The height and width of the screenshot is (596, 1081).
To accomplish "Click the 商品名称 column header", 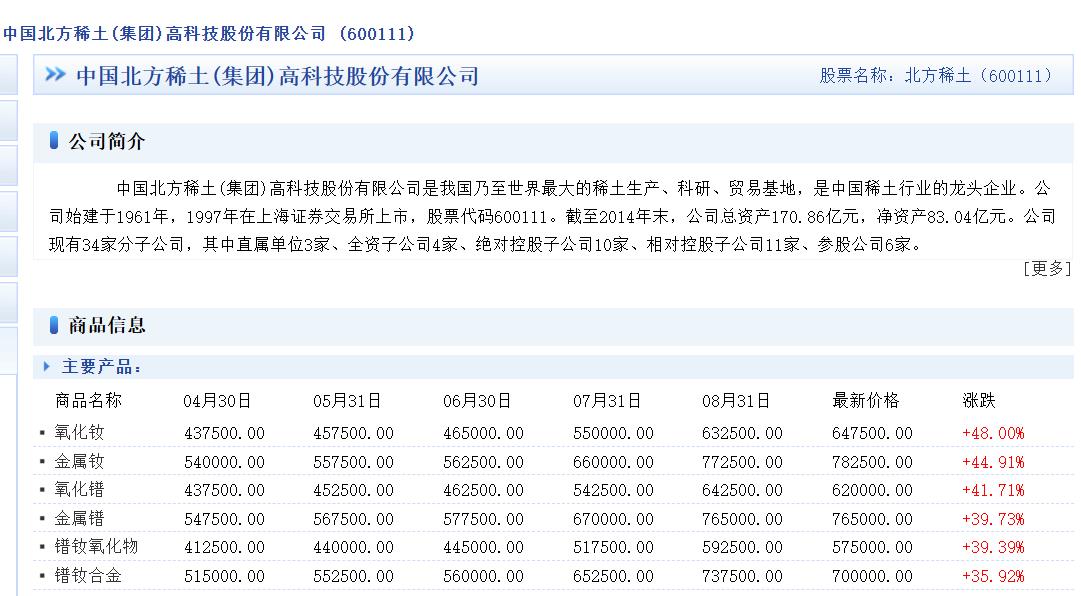I will pyautogui.click(x=88, y=400).
